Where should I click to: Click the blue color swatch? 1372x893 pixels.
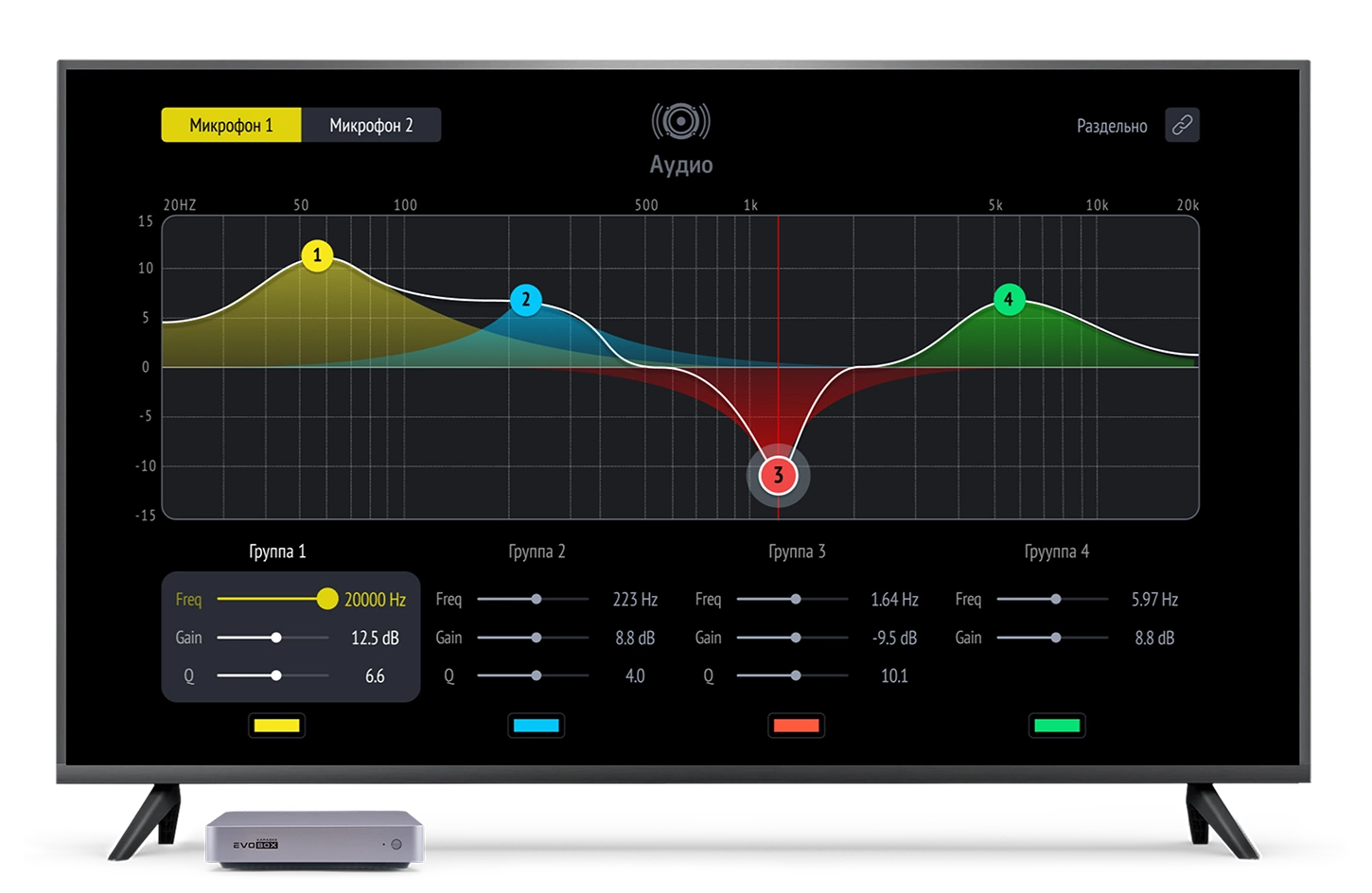pyautogui.click(x=536, y=726)
